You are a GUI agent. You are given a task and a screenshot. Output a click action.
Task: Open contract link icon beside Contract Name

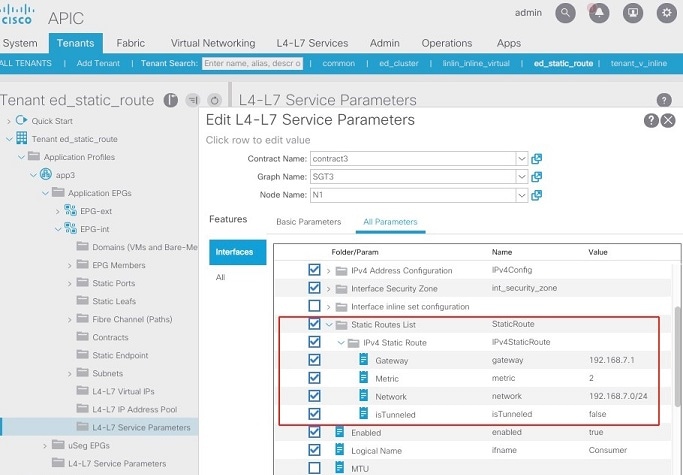pyautogui.click(x=536, y=159)
